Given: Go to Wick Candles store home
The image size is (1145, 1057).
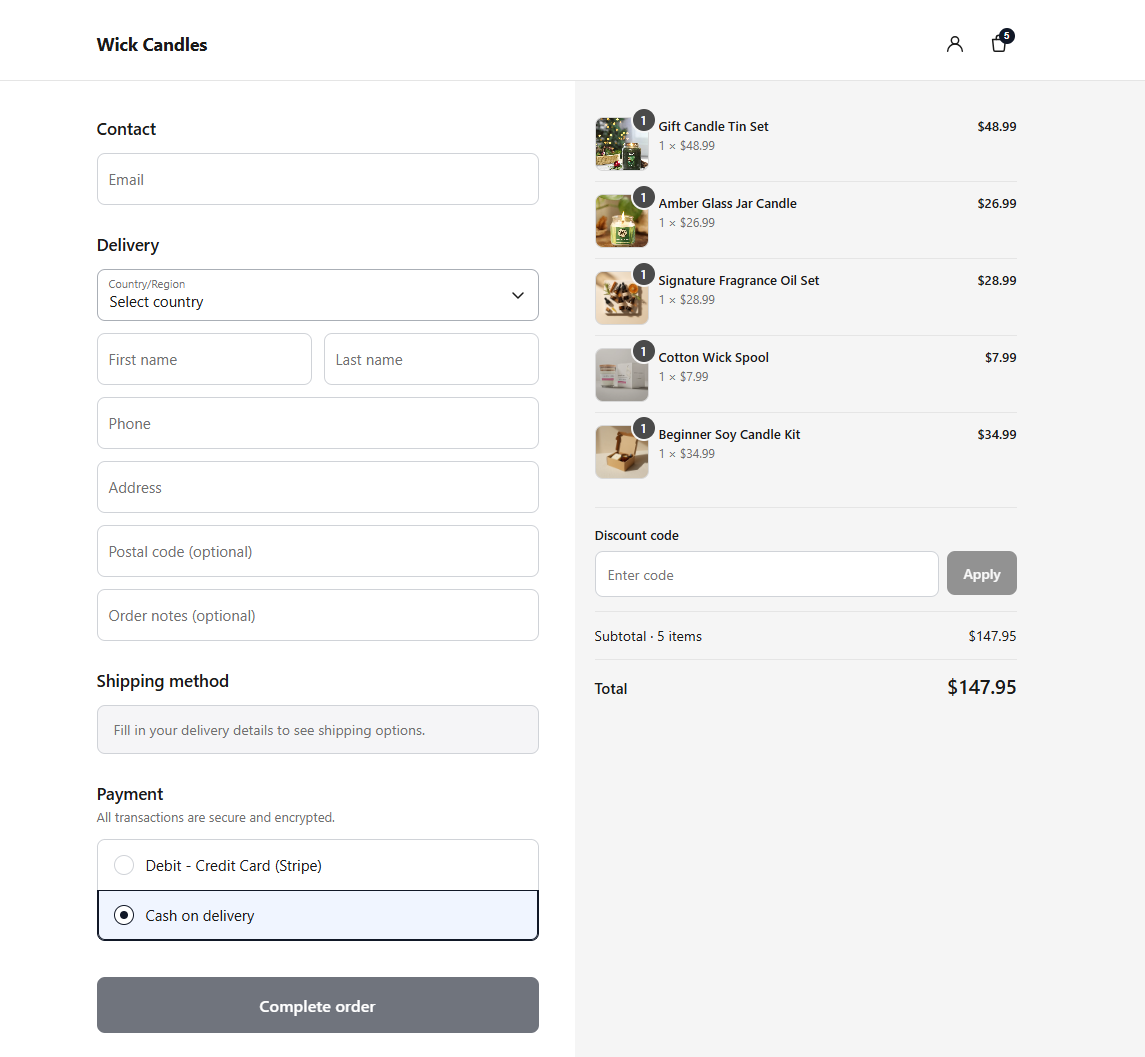Looking at the screenshot, I should [152, 45].
